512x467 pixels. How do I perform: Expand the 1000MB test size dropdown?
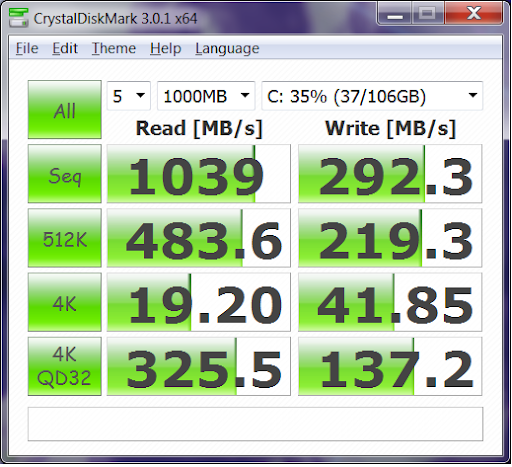(206, 96)
